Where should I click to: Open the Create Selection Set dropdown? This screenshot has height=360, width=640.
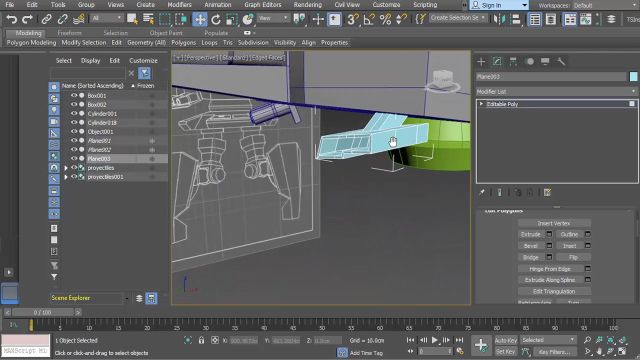coord(458,18)
